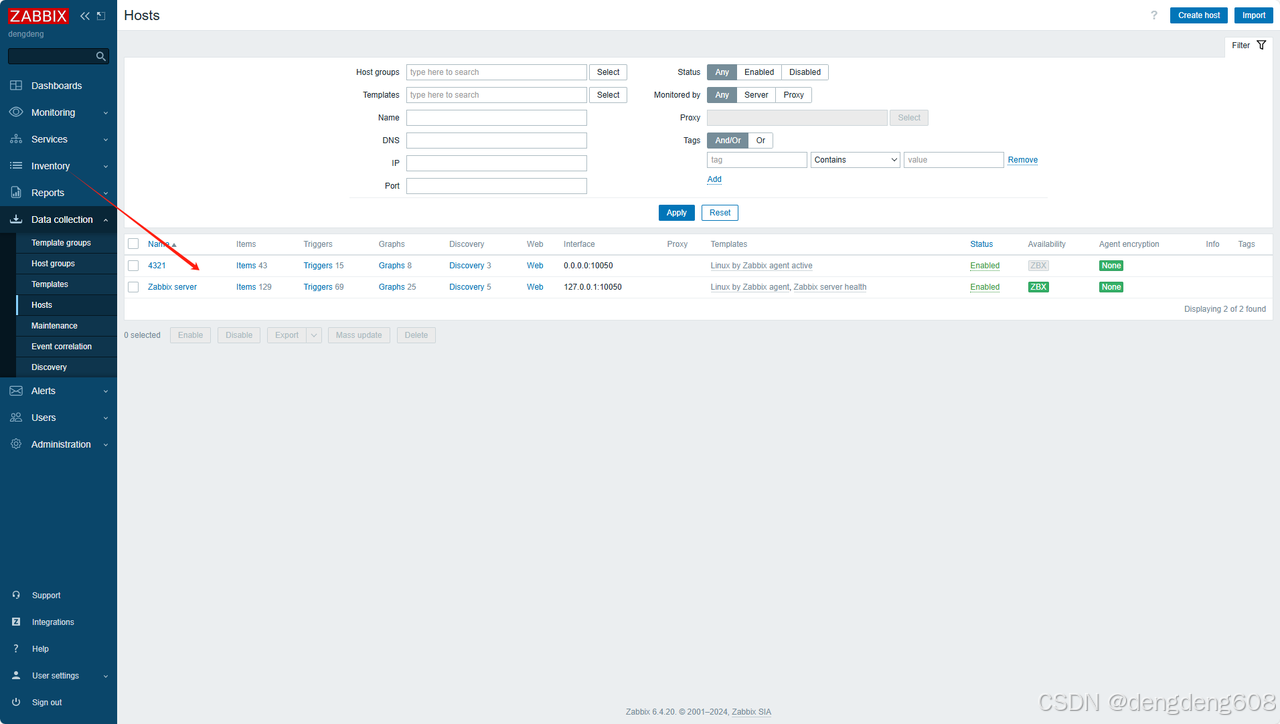Click the Inventory list icon
Image resolution: width=1280 pixels, height=724 pixels.
coord(16,166)
